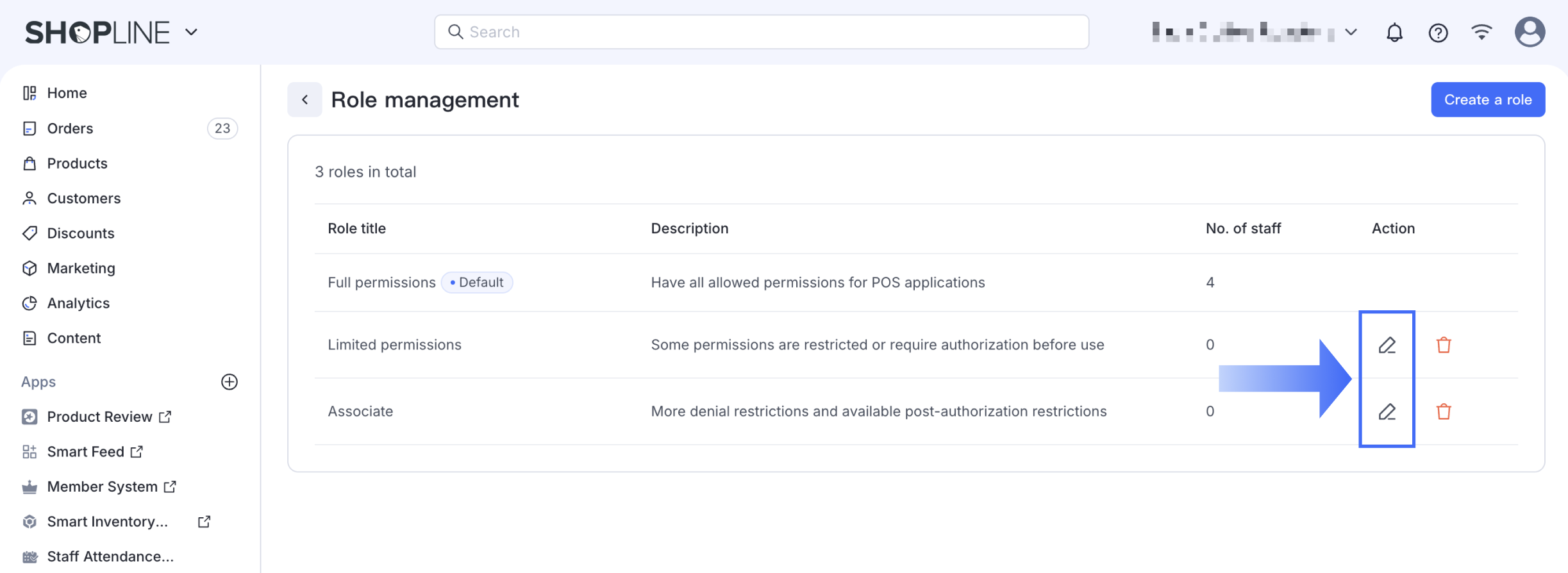Open Smart Inventory external link icon
The image size is (1568, 573).
(x=204, y=522)
